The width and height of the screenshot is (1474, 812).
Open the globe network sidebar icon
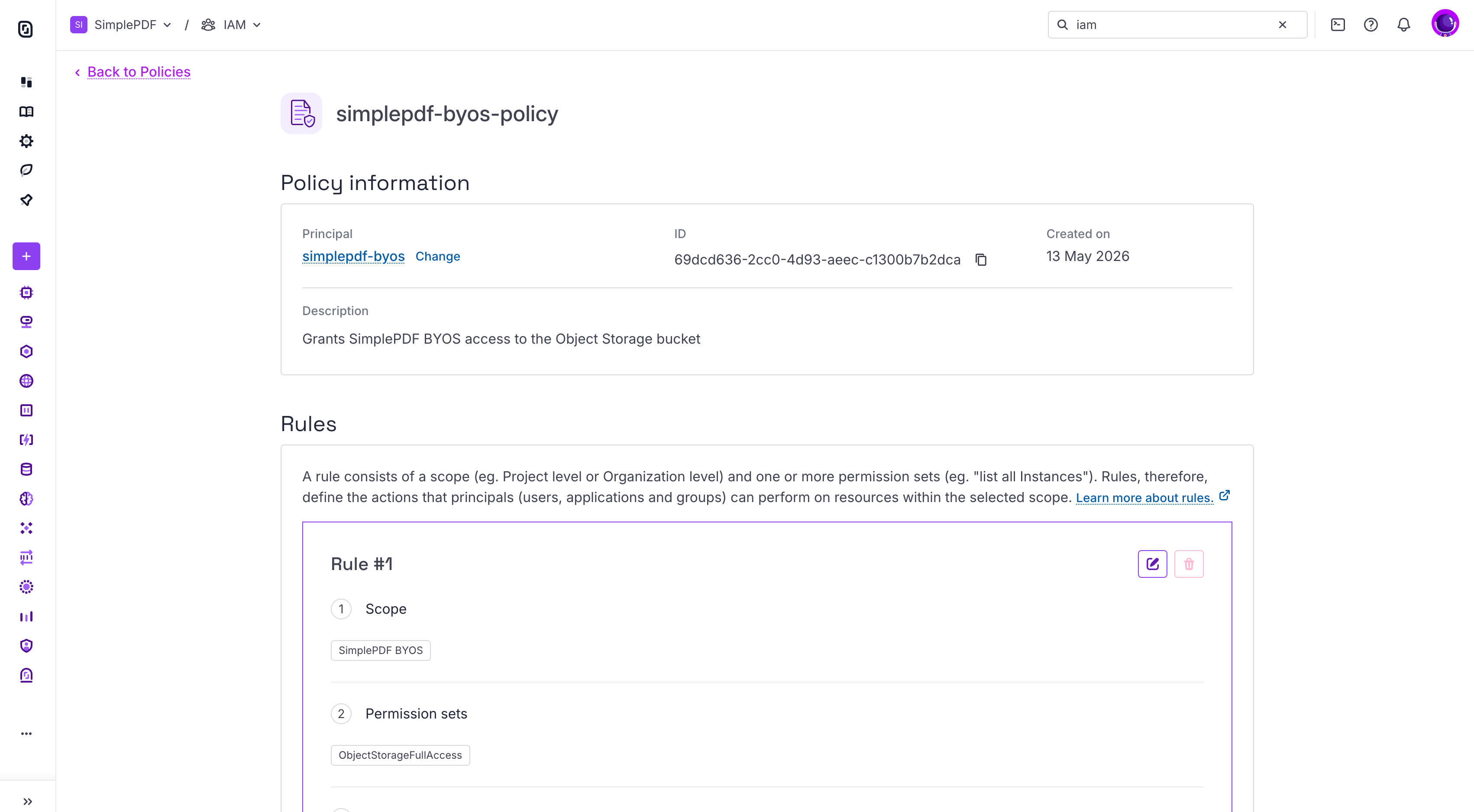click(x=26, y=381)
